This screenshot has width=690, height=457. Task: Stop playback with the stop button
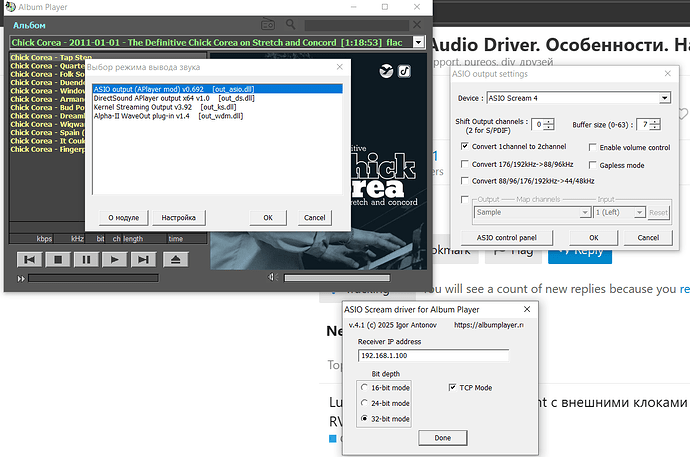[x=58, y=260]
